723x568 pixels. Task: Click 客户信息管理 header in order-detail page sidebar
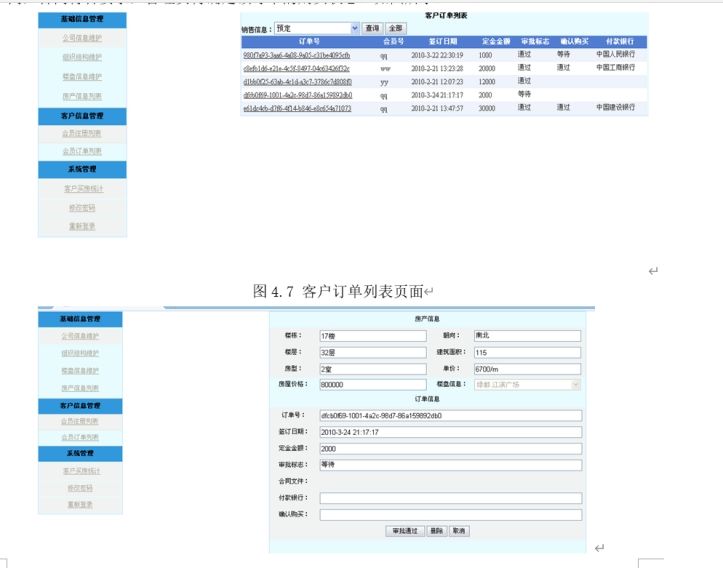tap(80, 406)
